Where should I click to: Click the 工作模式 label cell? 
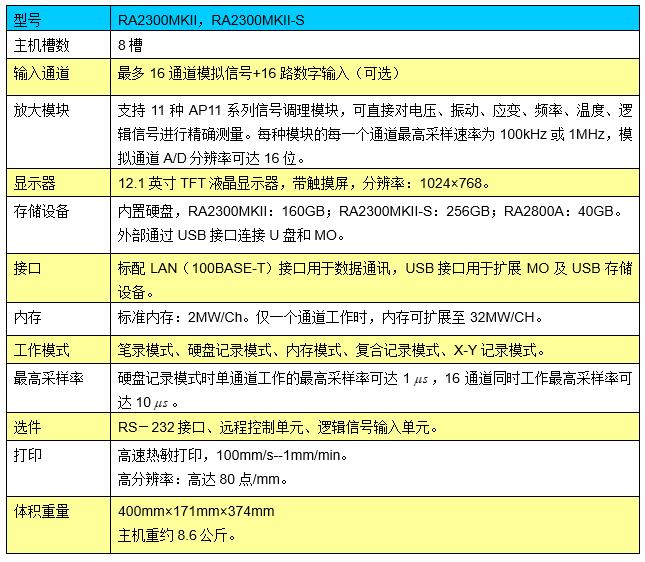point(58,350)
